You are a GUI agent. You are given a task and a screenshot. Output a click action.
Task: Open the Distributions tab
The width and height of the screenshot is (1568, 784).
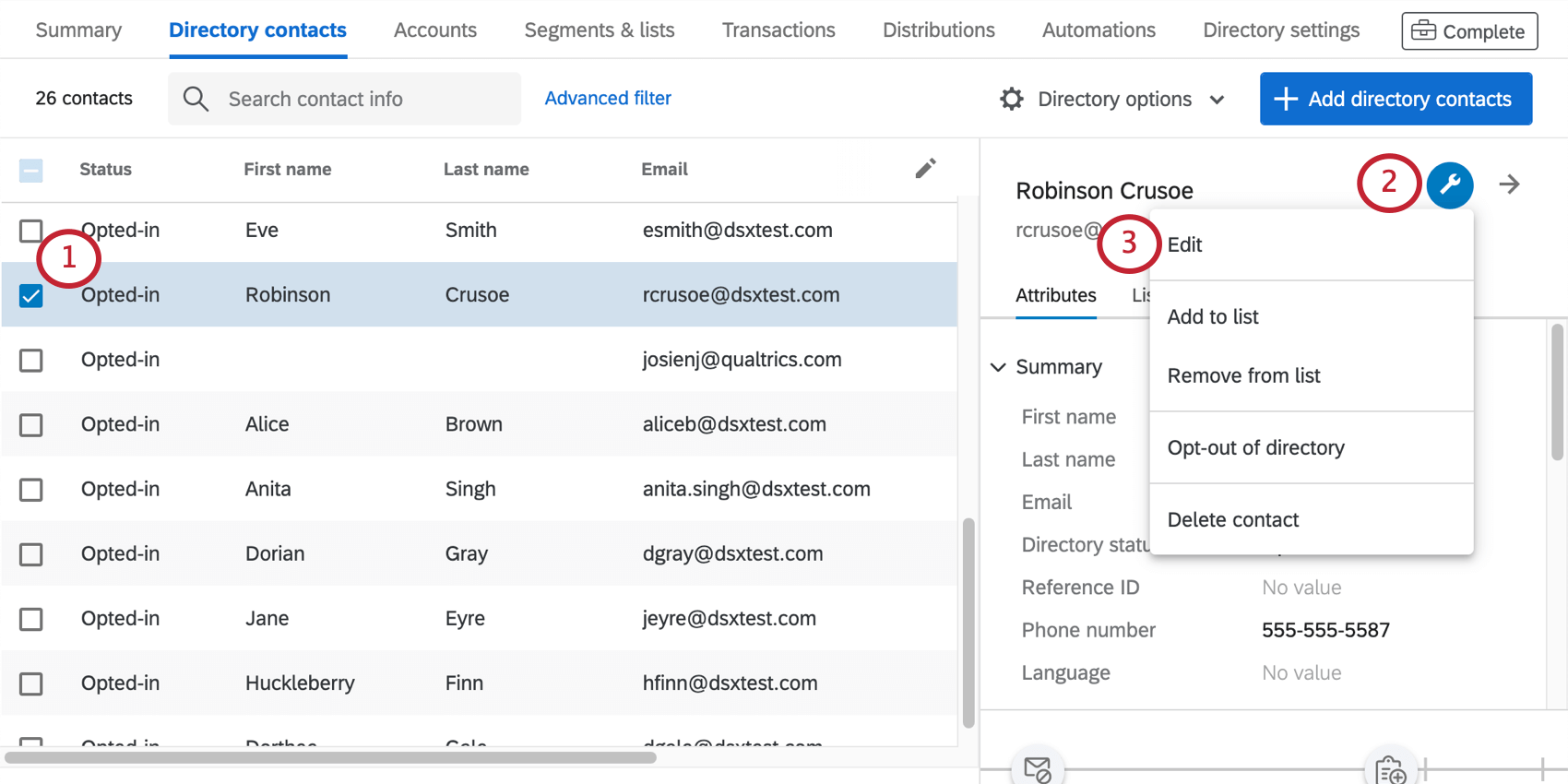[x=939, y=30]
